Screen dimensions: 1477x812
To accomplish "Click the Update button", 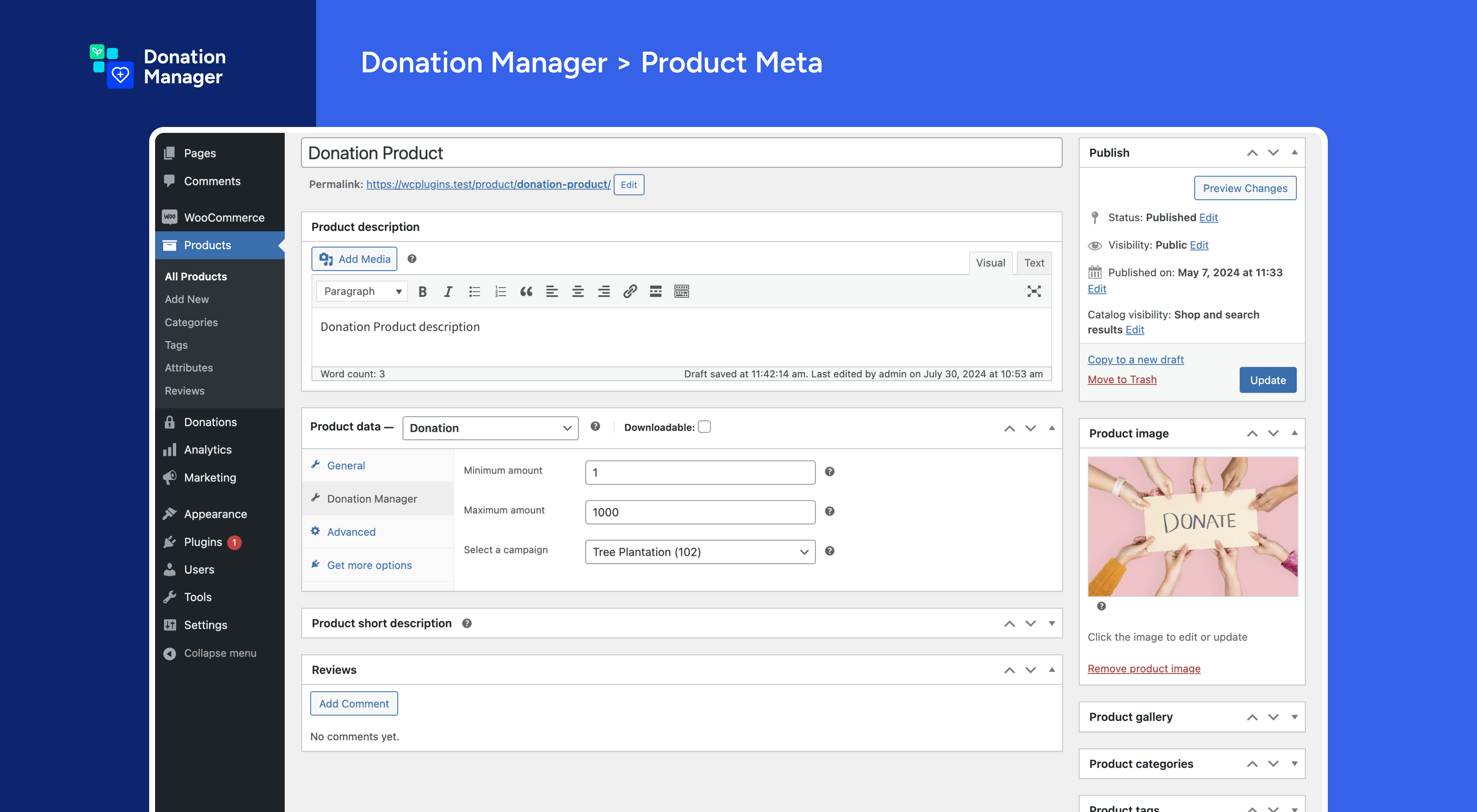I will [1268, 380].
